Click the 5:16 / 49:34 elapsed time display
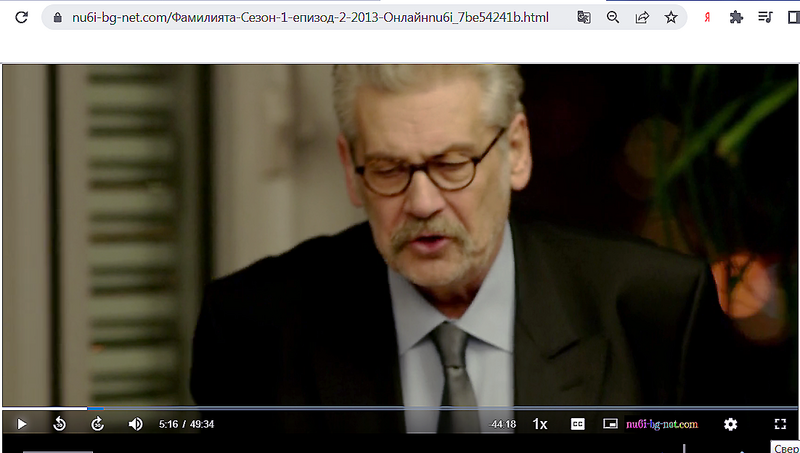This screenshot has height=453, width=800. click(x=186, y=424)
